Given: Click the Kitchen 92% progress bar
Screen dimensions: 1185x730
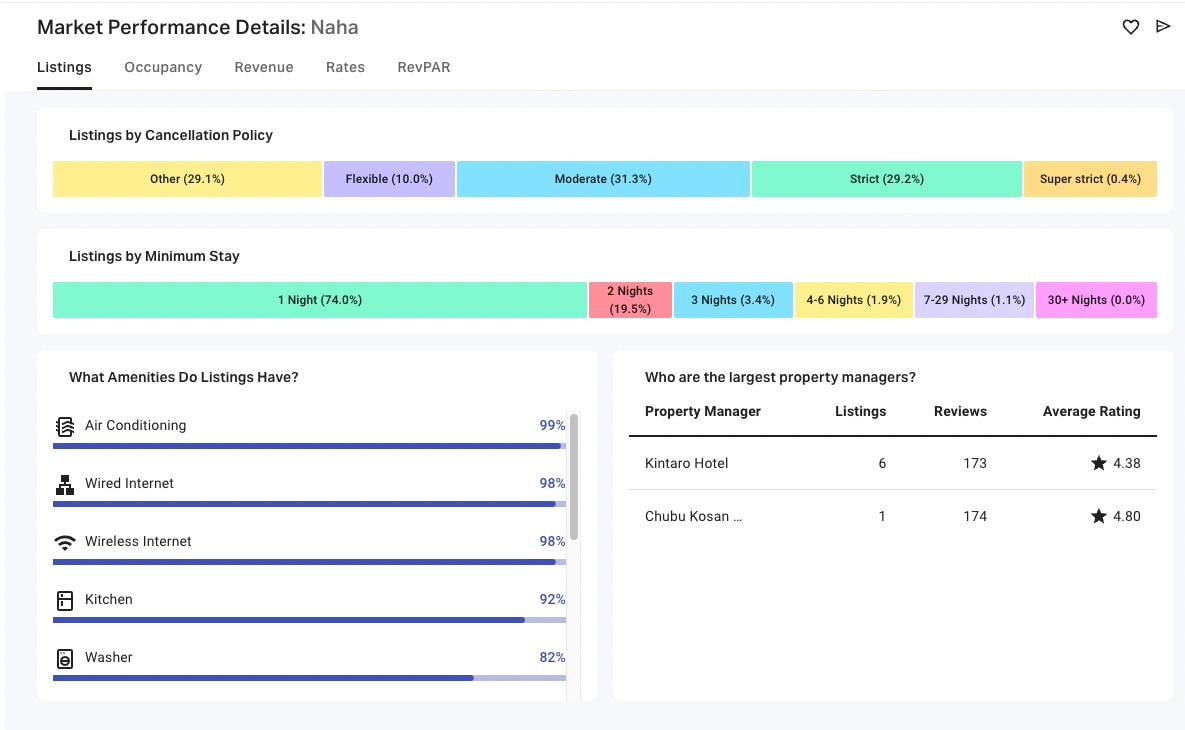Looking at the screenshot, I should pos(309,620).
